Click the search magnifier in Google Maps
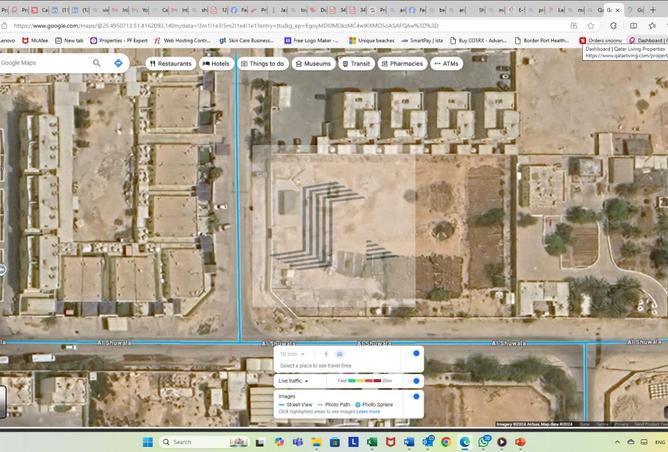The height and width of the screenshot is (452, 668). point(97,63)
